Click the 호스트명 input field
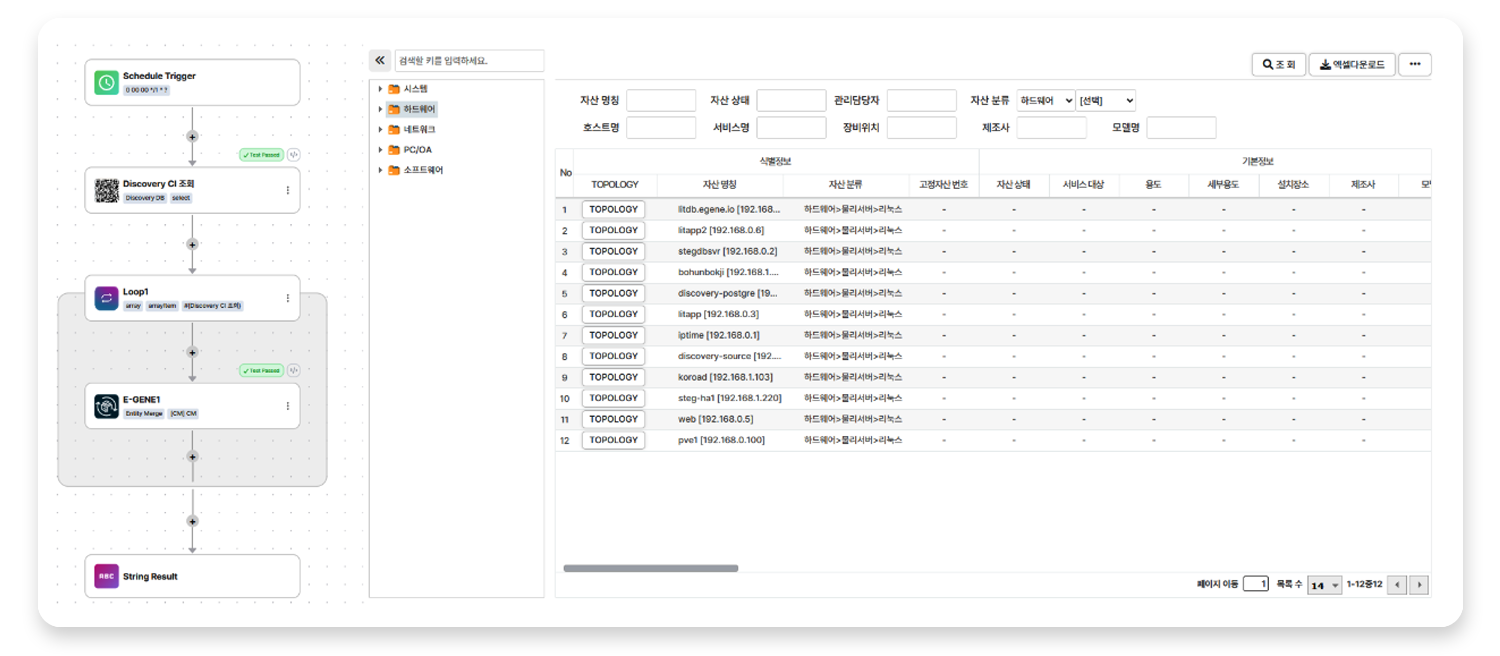The height and width of the screenshot is (656, 1500). point(661,128)
